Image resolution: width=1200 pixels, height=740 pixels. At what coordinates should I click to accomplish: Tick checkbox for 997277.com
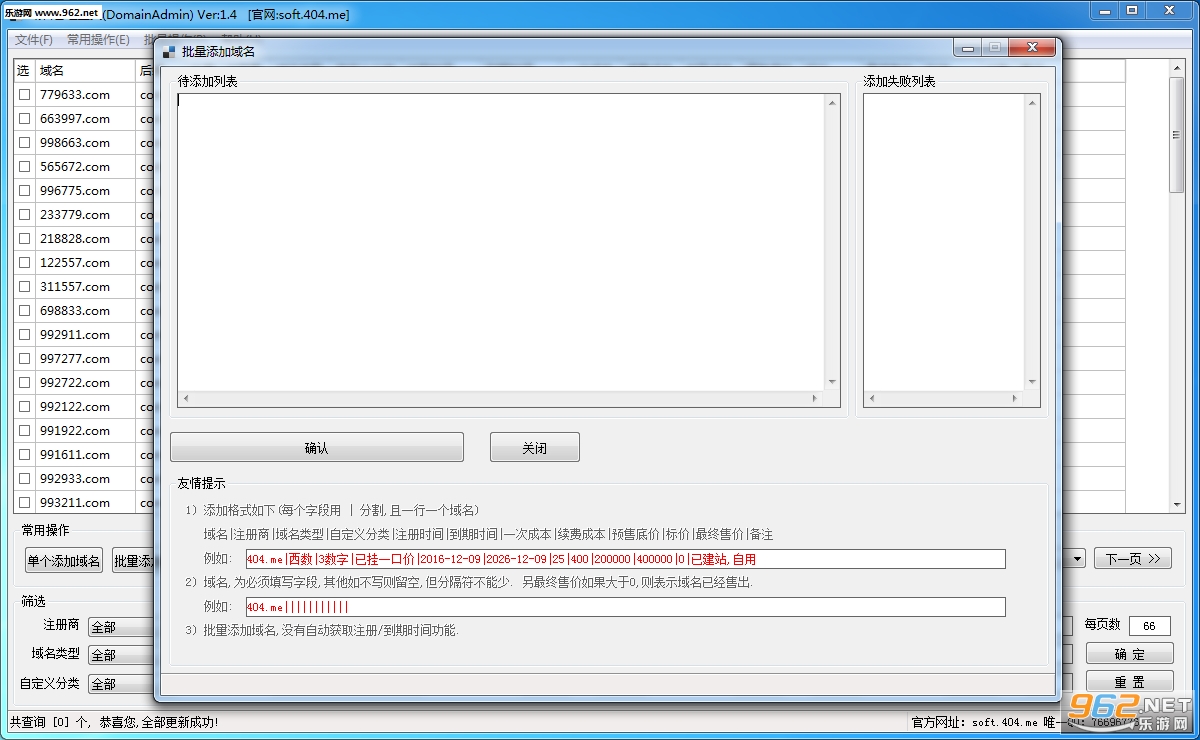pos(25,359)
